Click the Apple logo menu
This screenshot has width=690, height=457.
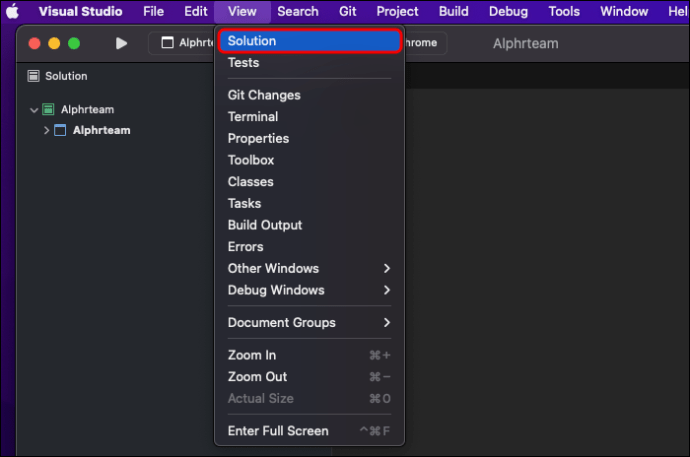[x=13, y=12]
